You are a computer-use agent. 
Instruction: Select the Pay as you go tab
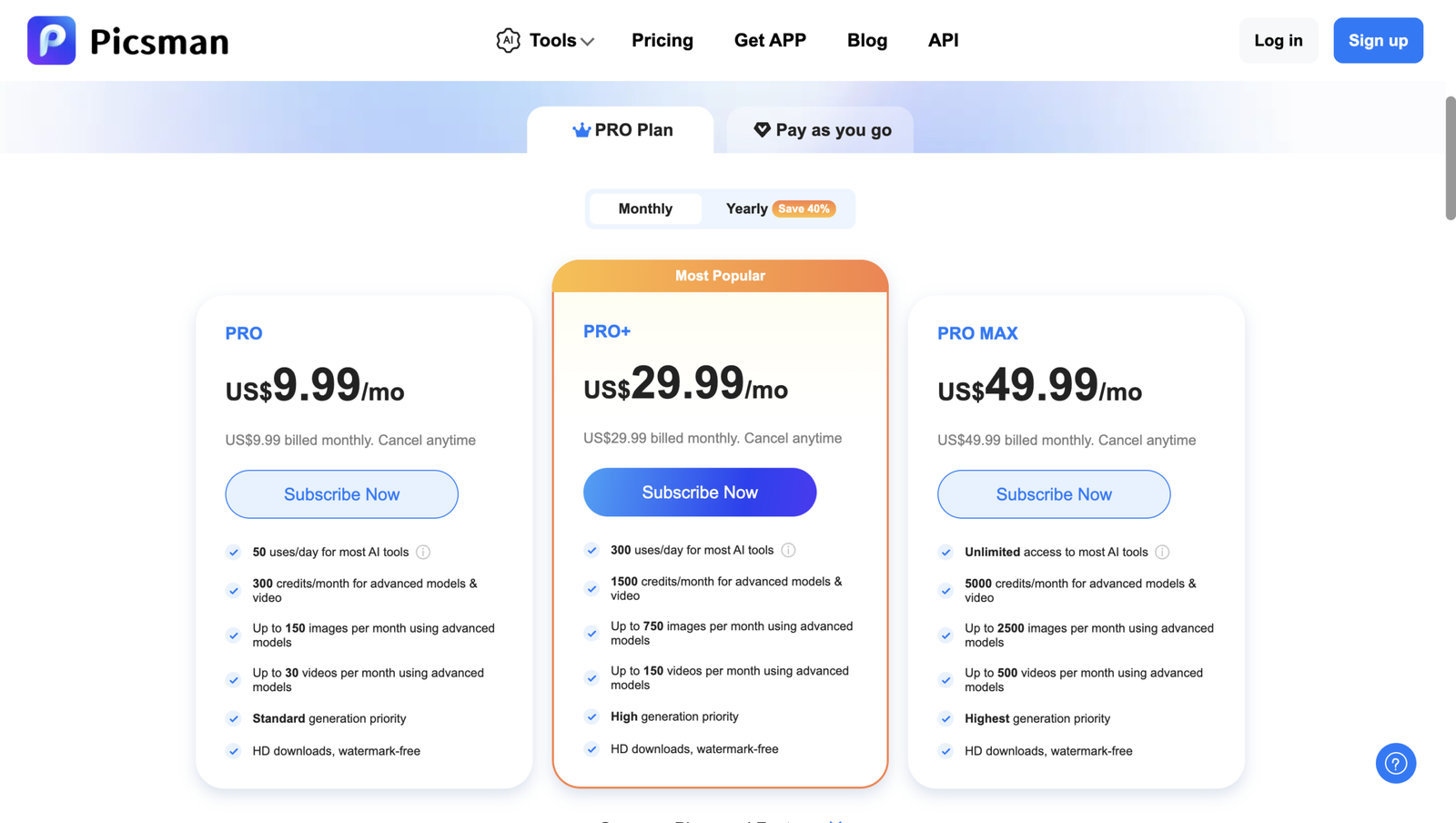point(821,130)
